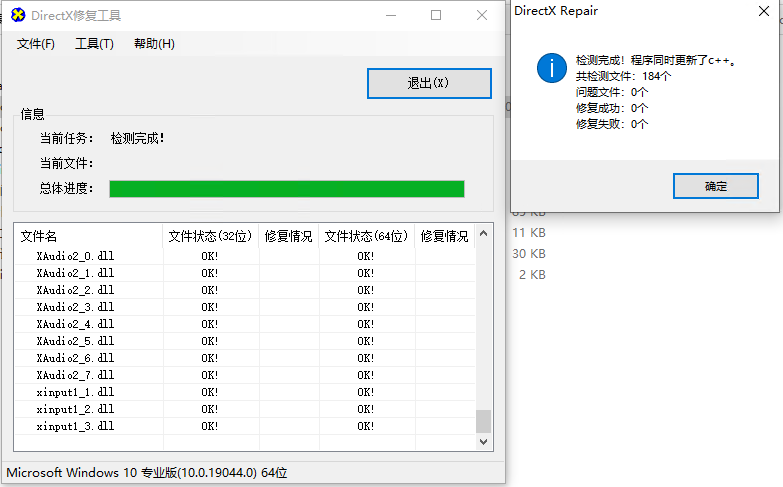The height and width of the screenshot is (487, 783).
Task: Open the 工具(T) menu
Action: click(94, 44)
